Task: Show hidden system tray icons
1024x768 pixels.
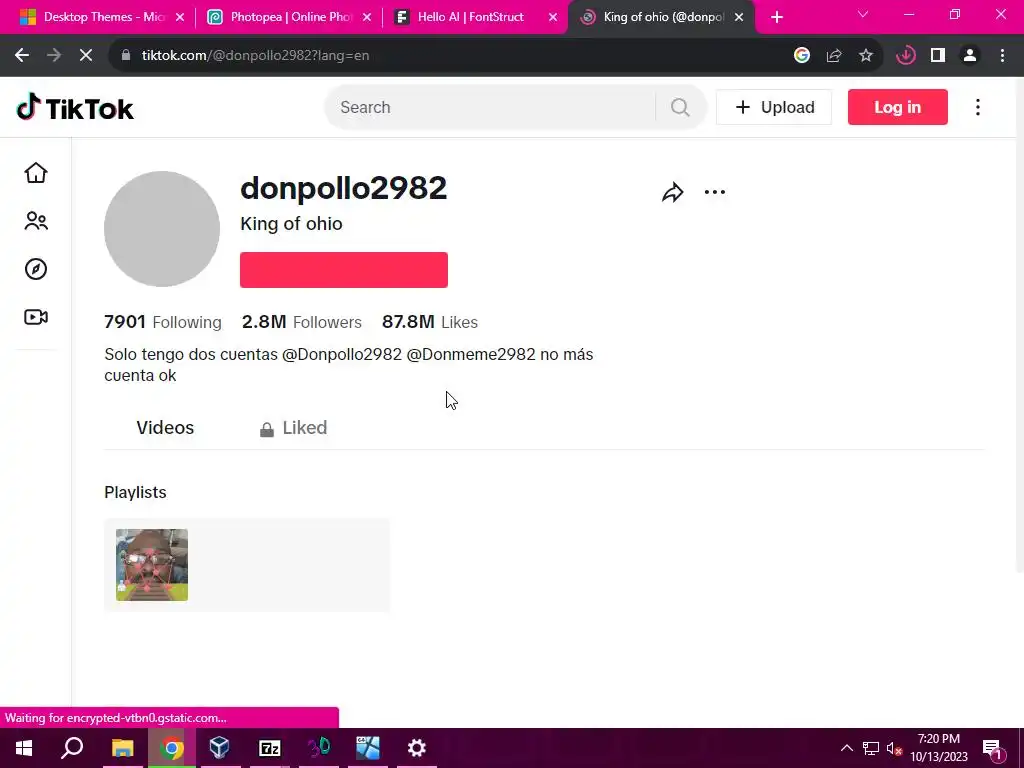Action: [x=846, y=748]
